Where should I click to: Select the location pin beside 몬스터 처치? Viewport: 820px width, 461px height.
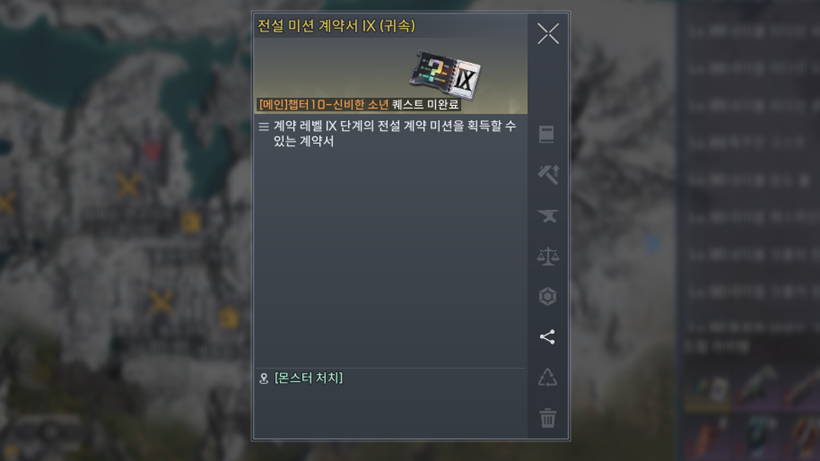point(264,378)
